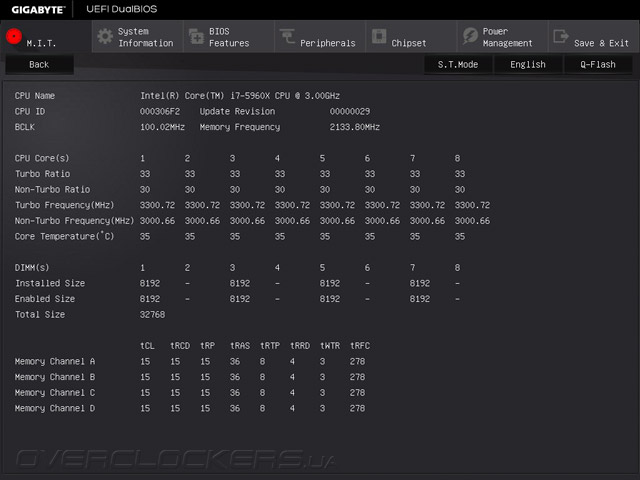The width and height of the screenshot is (640, 480).
Task: Click the red M.I.T. icon
Action: pyautogui.click(x=14, y=36)
